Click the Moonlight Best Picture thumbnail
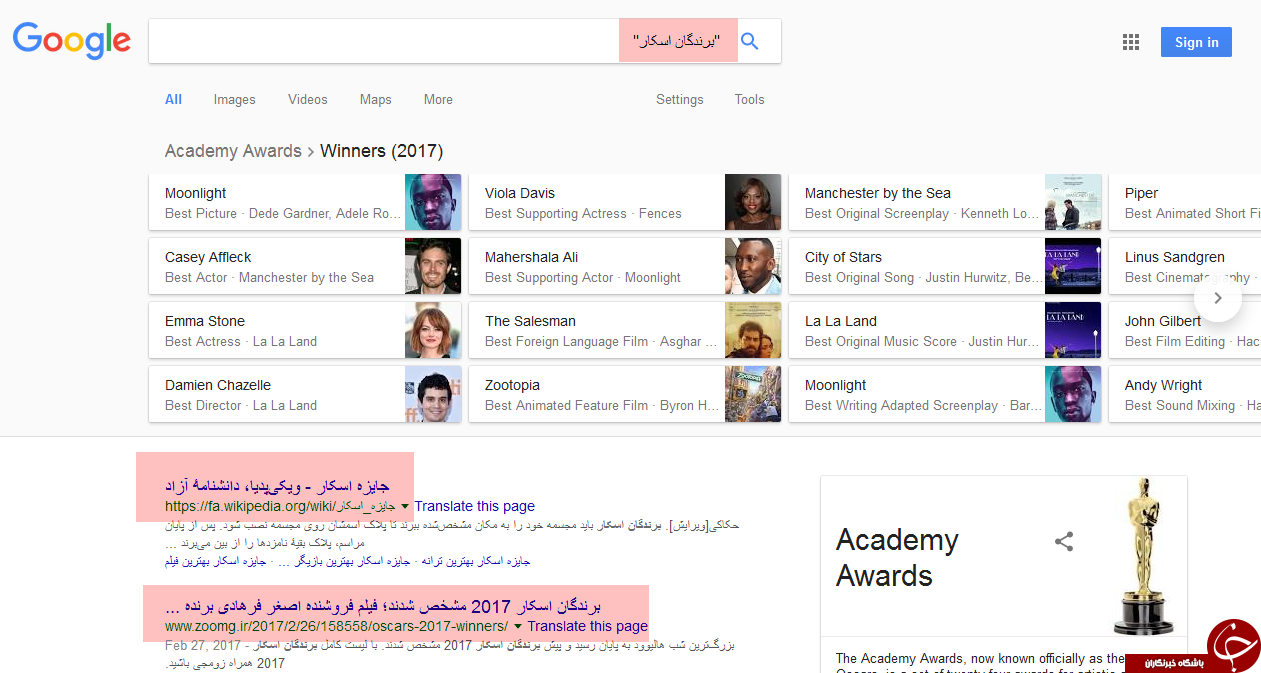Viewport: 1261px width, 673px height. click(x=433, y=202)
